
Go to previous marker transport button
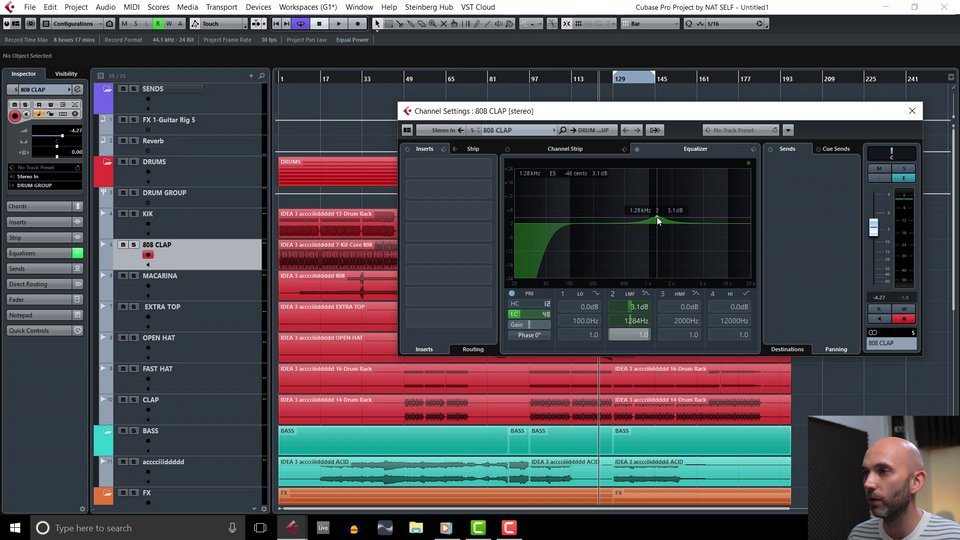[x=276, y=24]
